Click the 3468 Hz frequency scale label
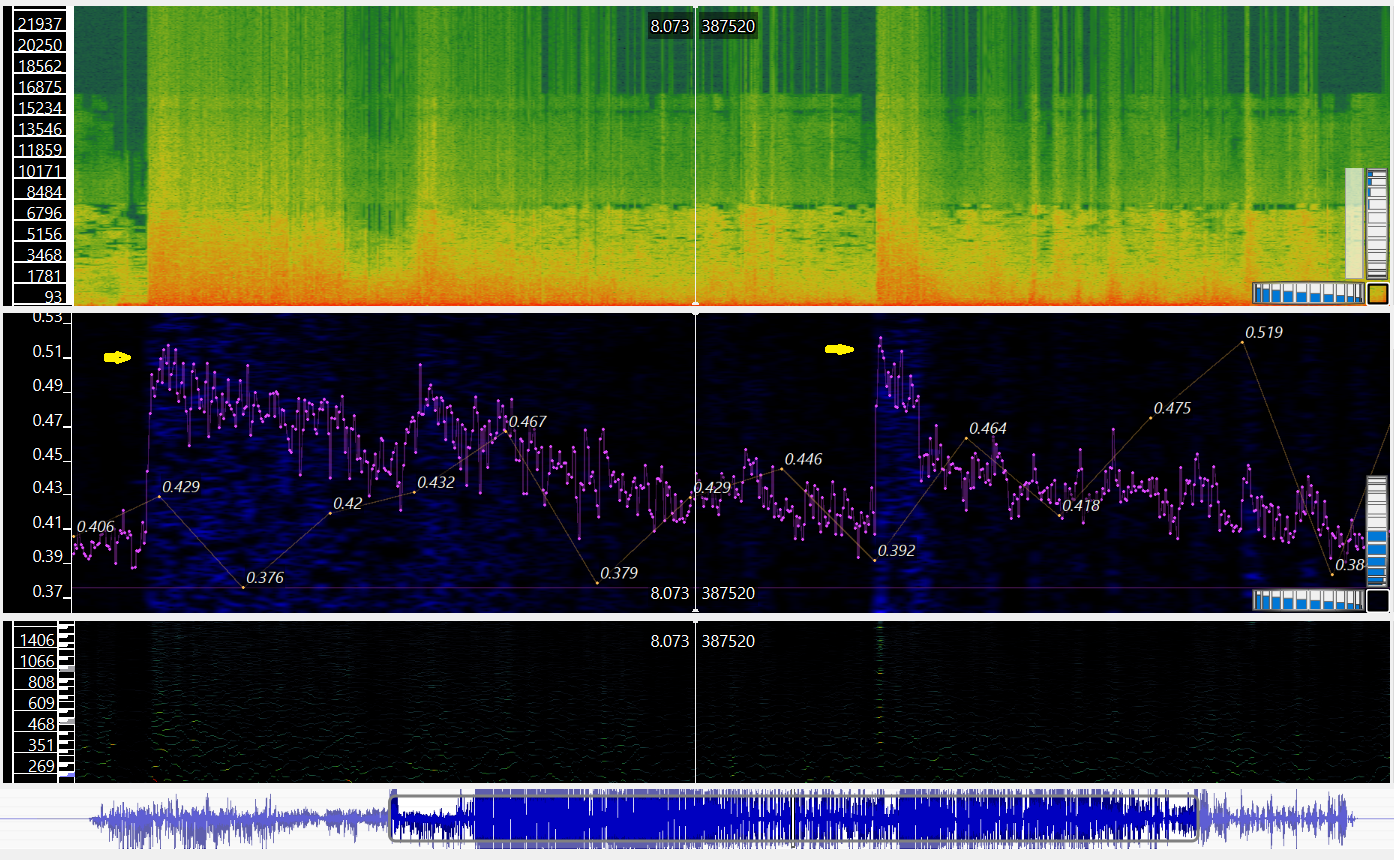 (x=45, y=255)
